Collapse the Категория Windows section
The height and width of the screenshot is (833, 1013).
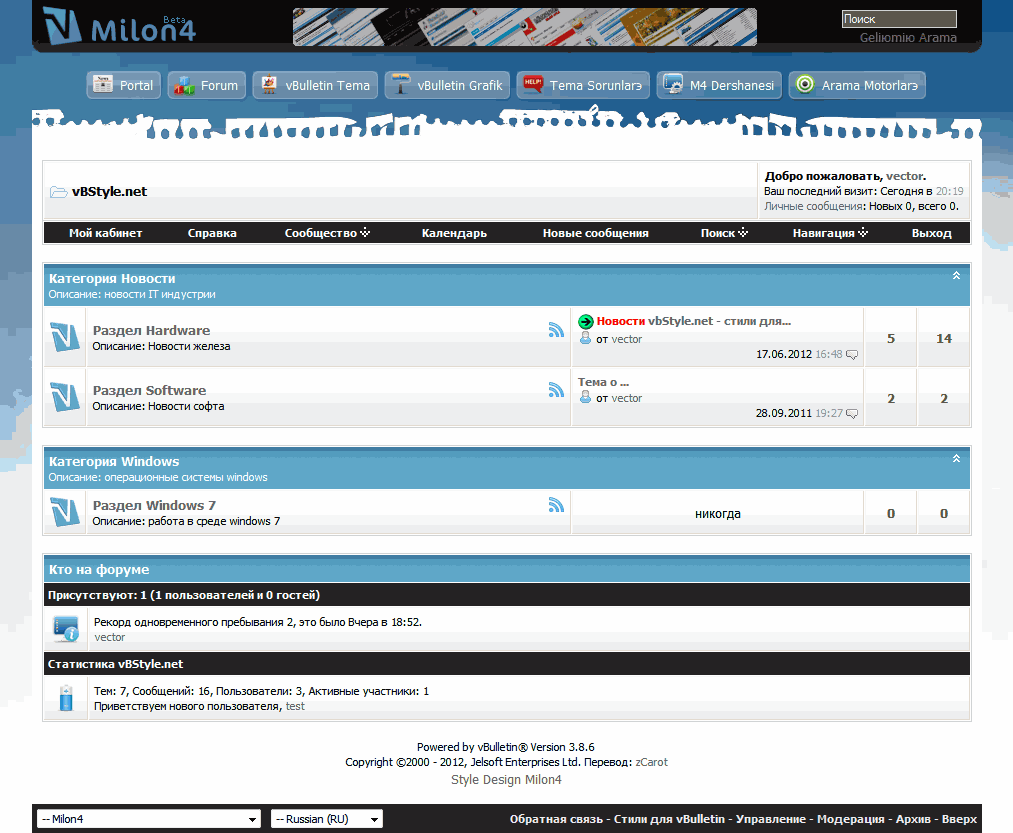[x=956, y=459]
